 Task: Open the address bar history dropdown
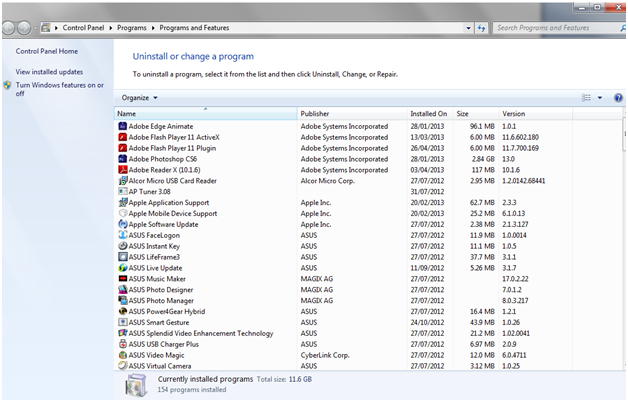coord(468,28)
